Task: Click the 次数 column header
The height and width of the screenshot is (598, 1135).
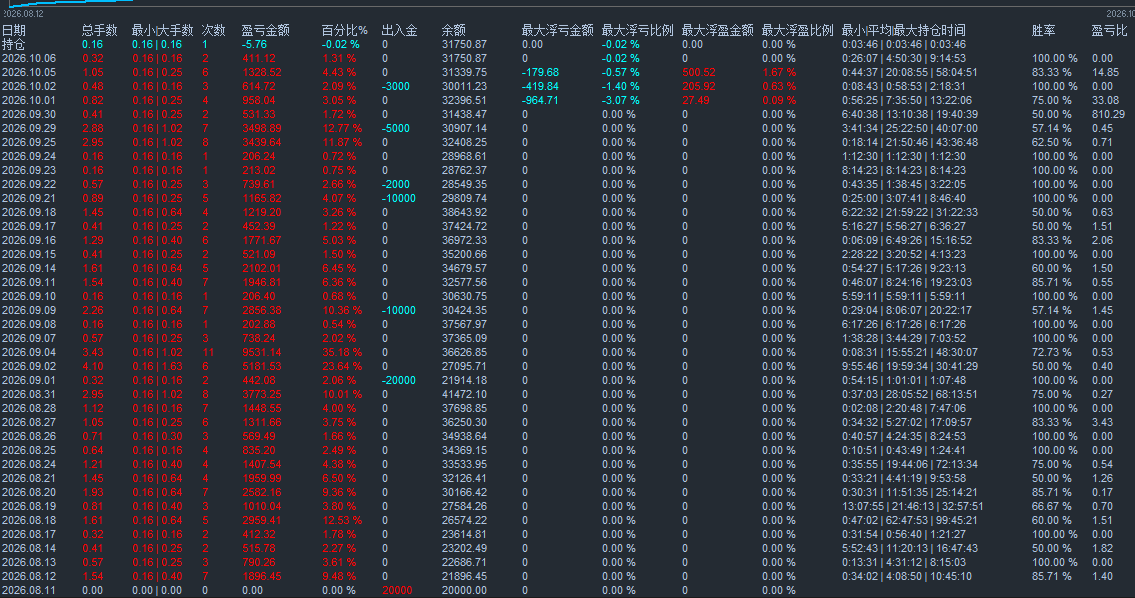Action: 213,30
